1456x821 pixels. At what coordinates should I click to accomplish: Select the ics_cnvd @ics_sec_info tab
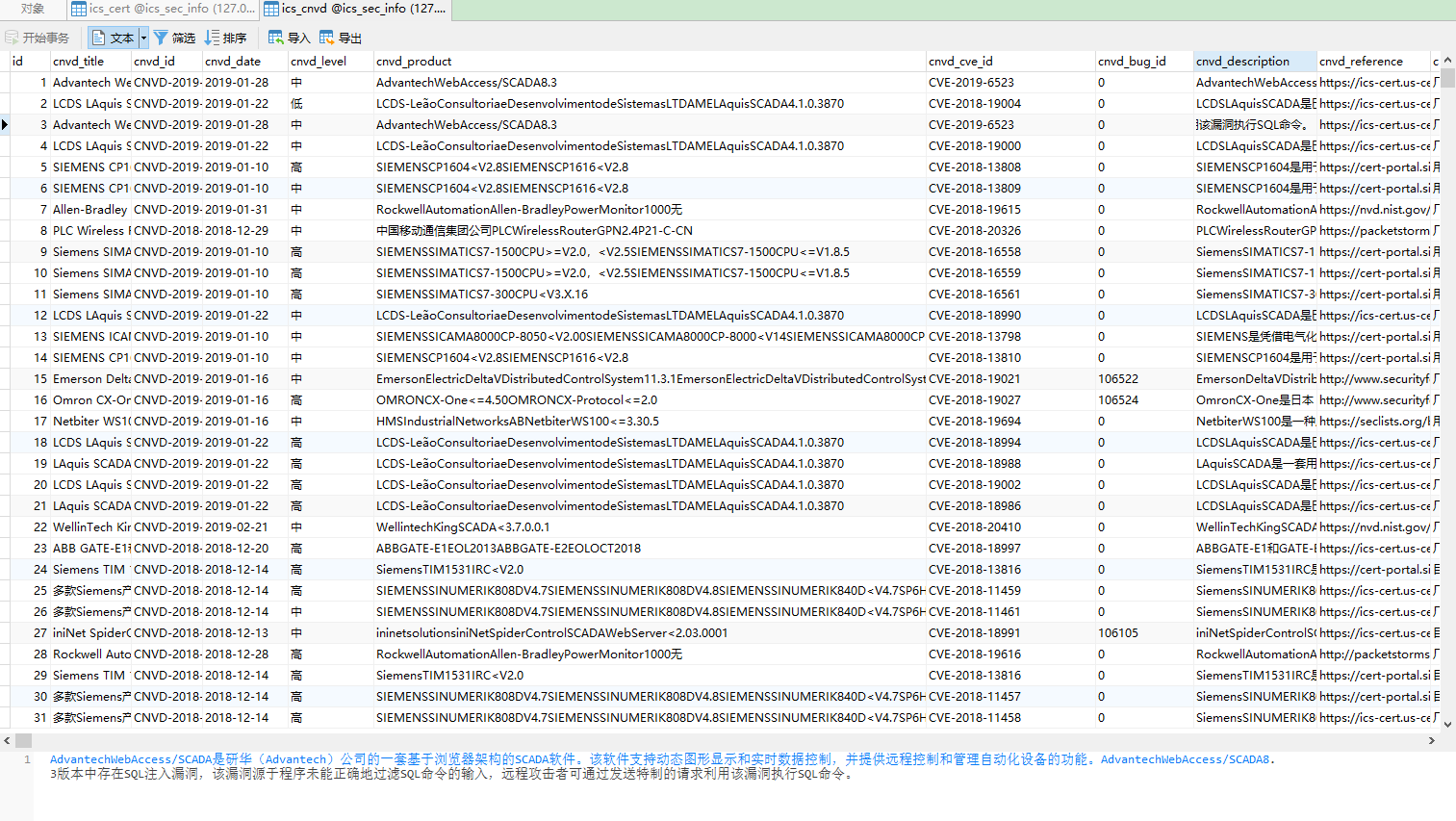(355, 9)
